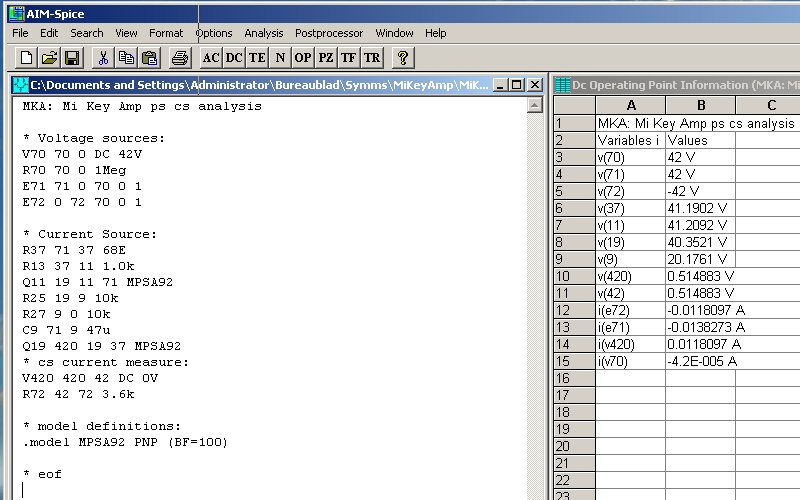Screen dimensions: 800x500
Task: Minimize the MiKeyAmp circuit document window
Action: tap(500, 85)
